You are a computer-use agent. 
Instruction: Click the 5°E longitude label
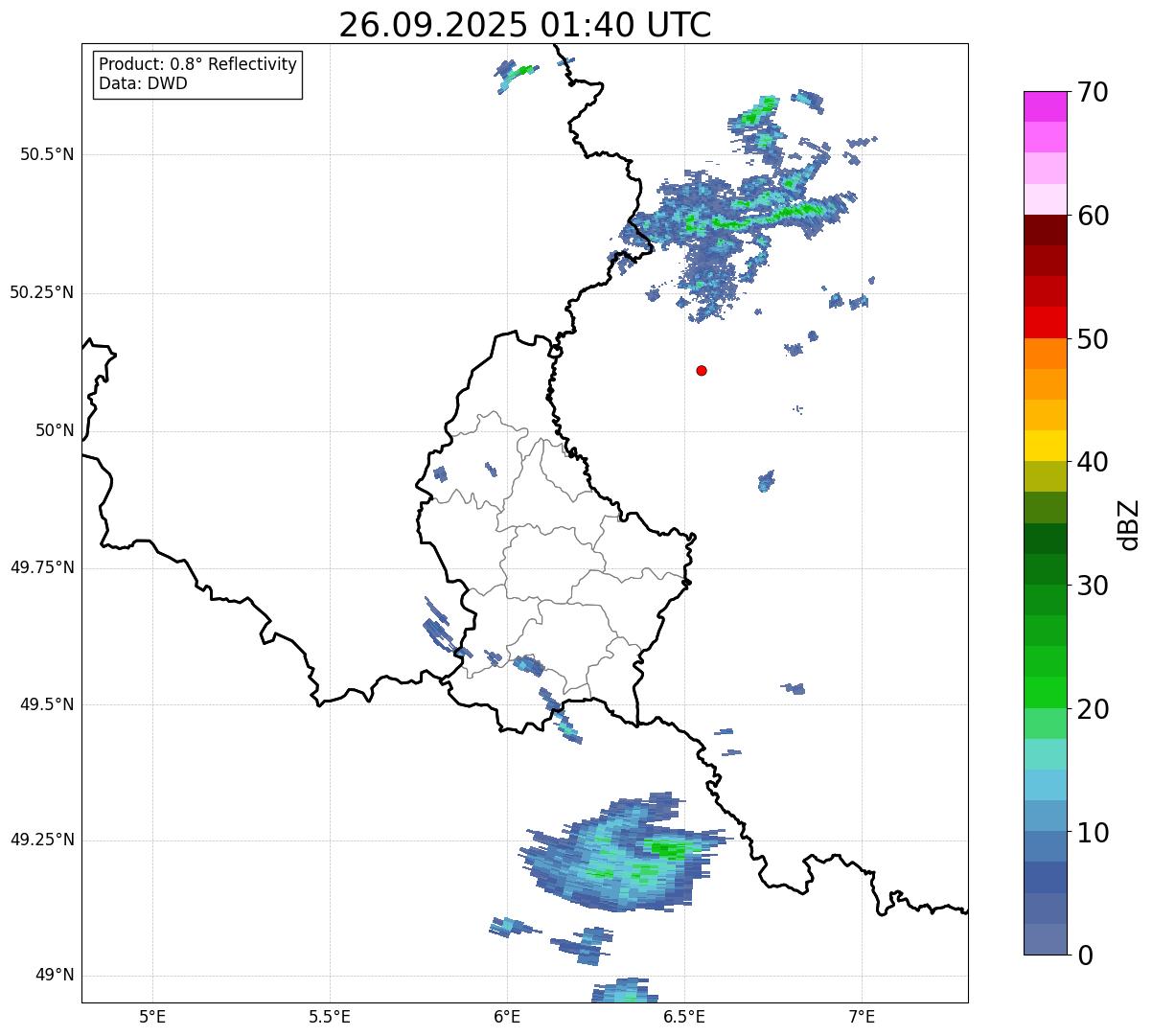[x=152, y=1016]
